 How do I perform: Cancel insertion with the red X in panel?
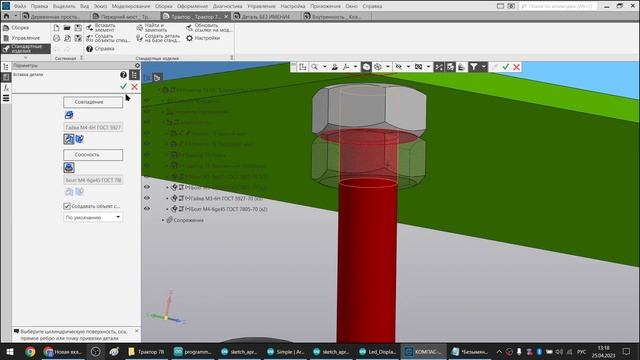coord(134,87)
